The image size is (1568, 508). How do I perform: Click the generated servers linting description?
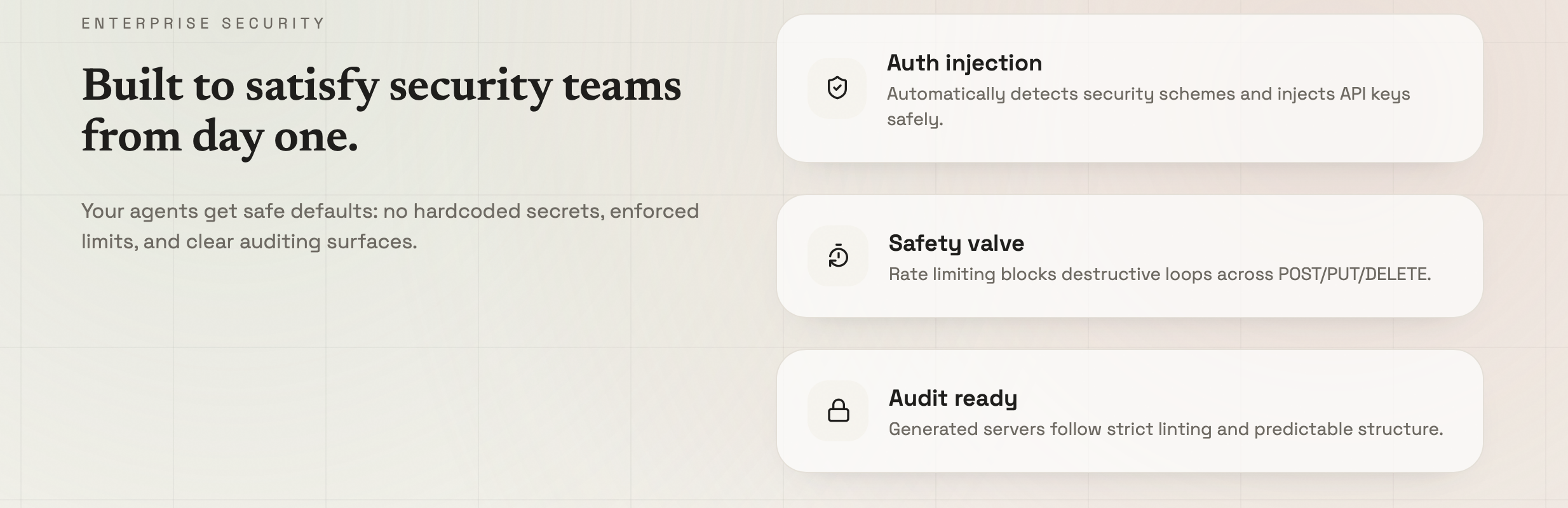1166,429
